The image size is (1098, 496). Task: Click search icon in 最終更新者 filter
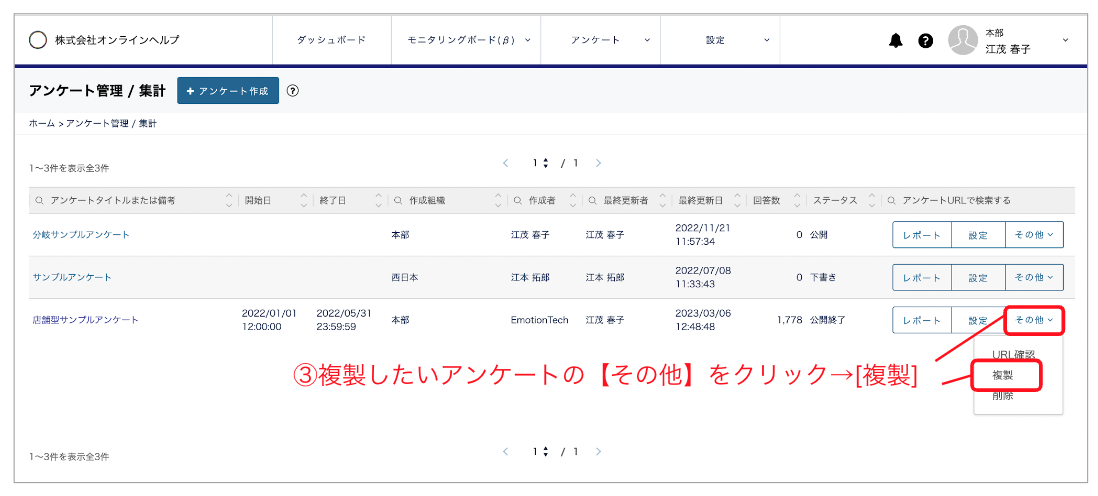pos(592,200)
